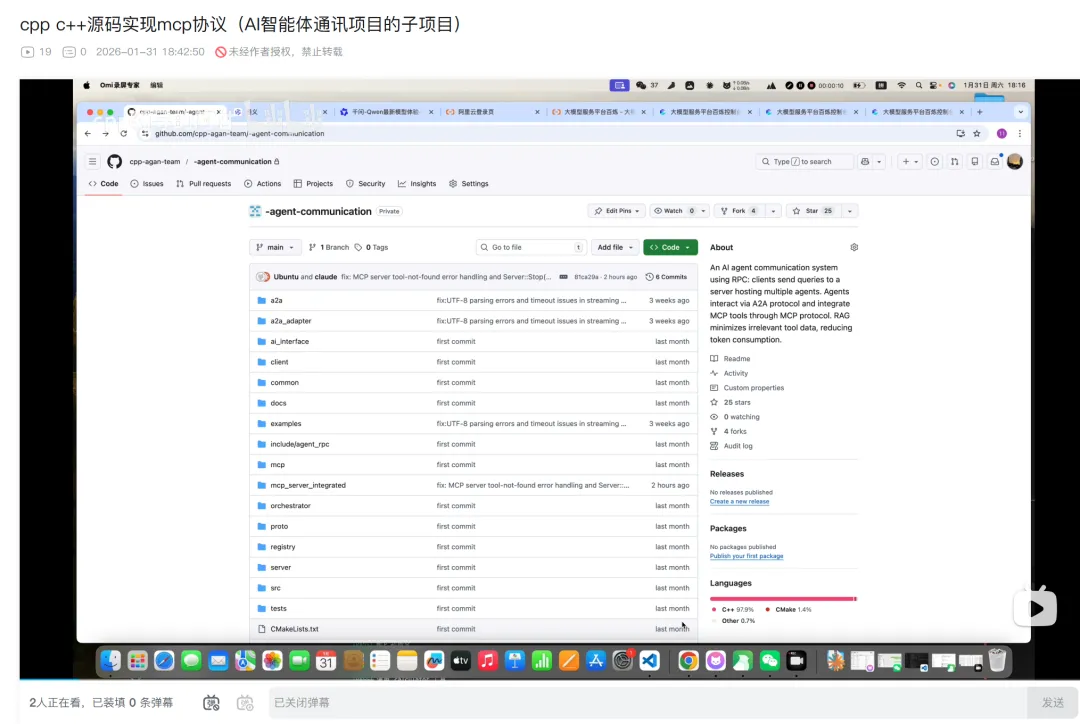Open the GitHub home Octocat logo
The width and height of the screenshot is (1080, 724).
[x=114, y=161]
